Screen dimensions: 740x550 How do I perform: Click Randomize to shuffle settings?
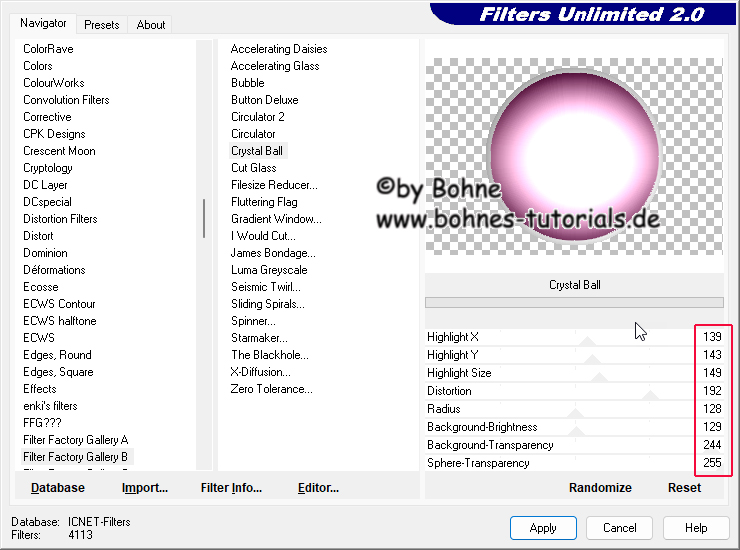coord(600,488)
